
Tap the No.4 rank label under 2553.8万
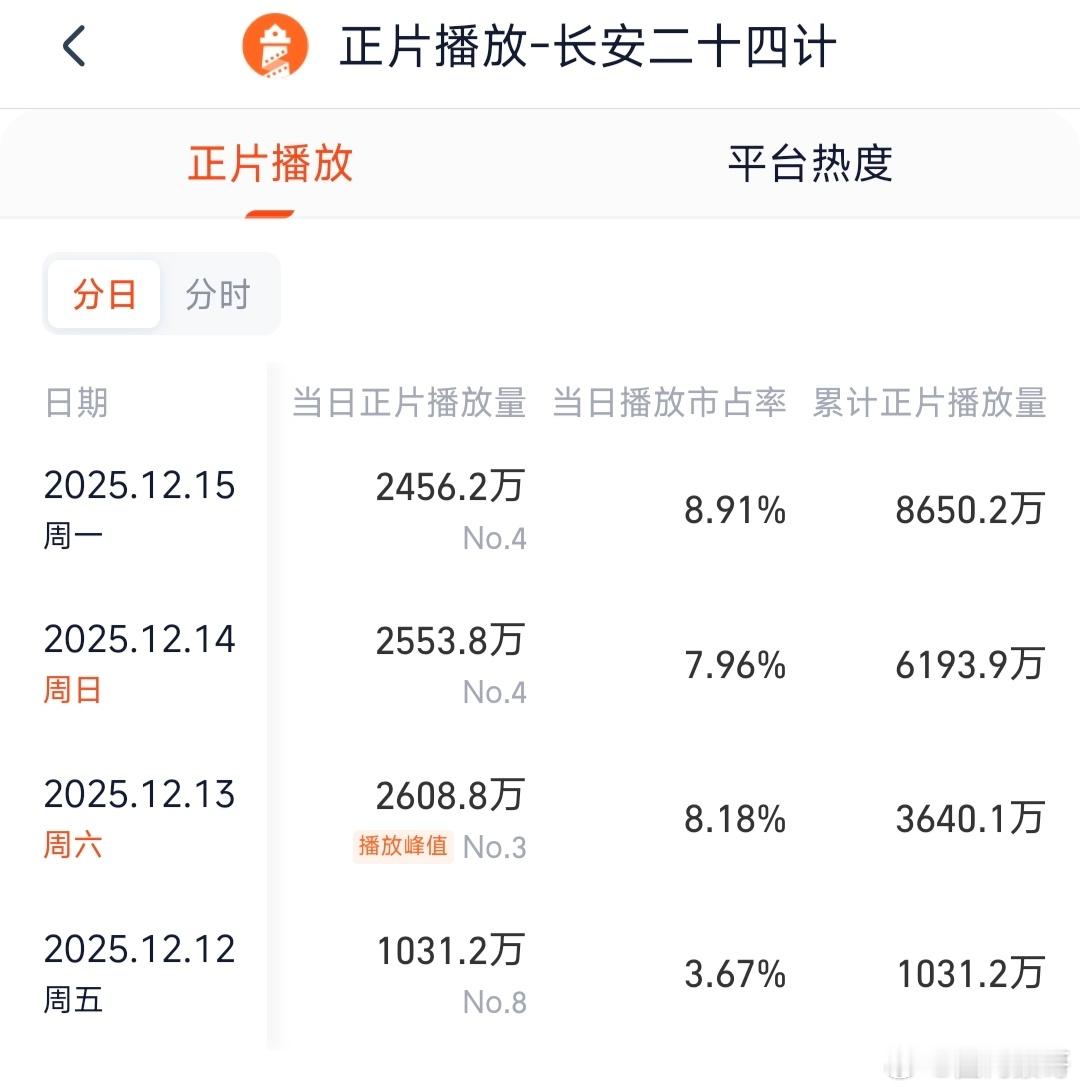[x=496, y=692]
